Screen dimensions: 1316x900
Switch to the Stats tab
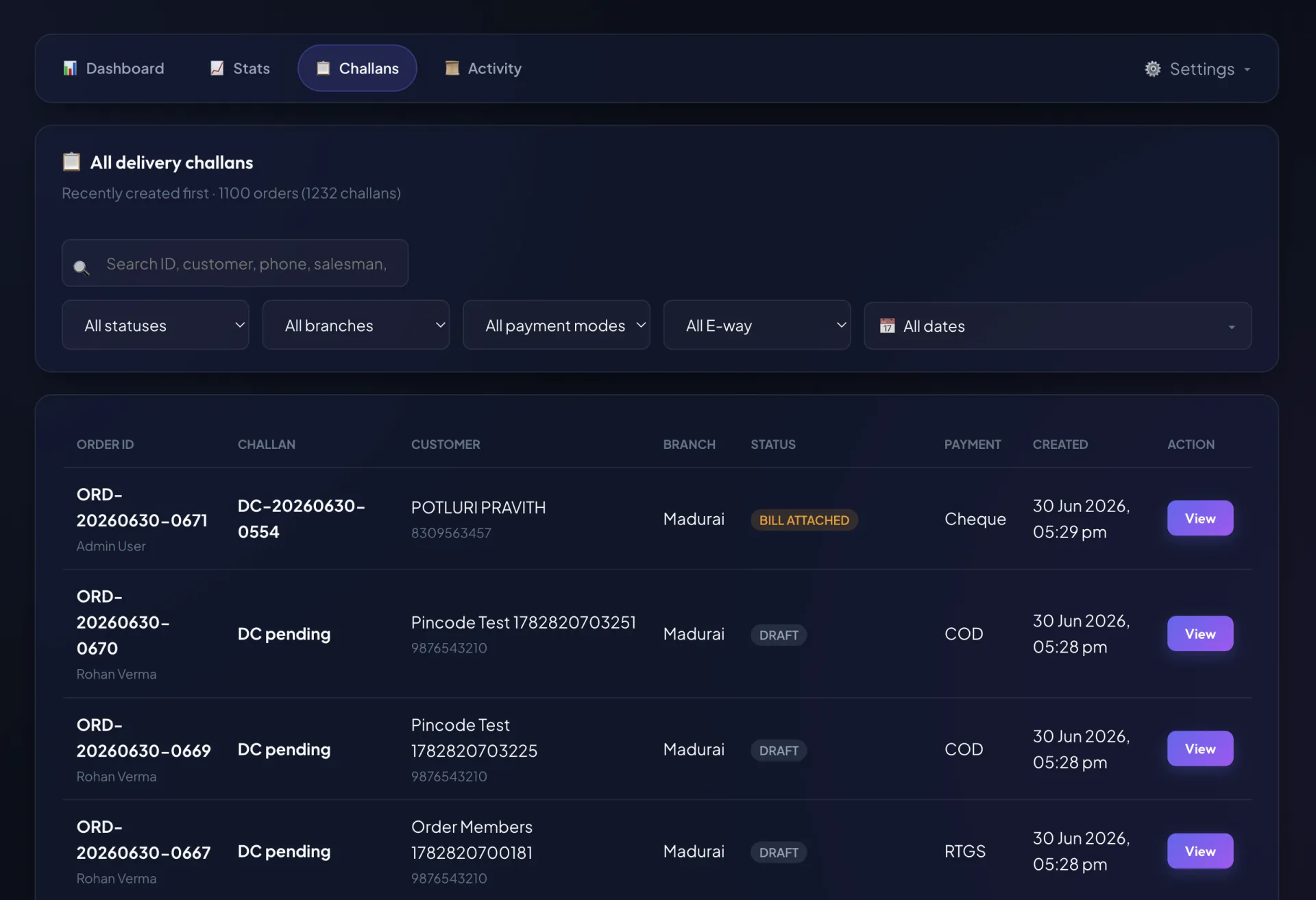pyautogui.click(x=240, y=68)
